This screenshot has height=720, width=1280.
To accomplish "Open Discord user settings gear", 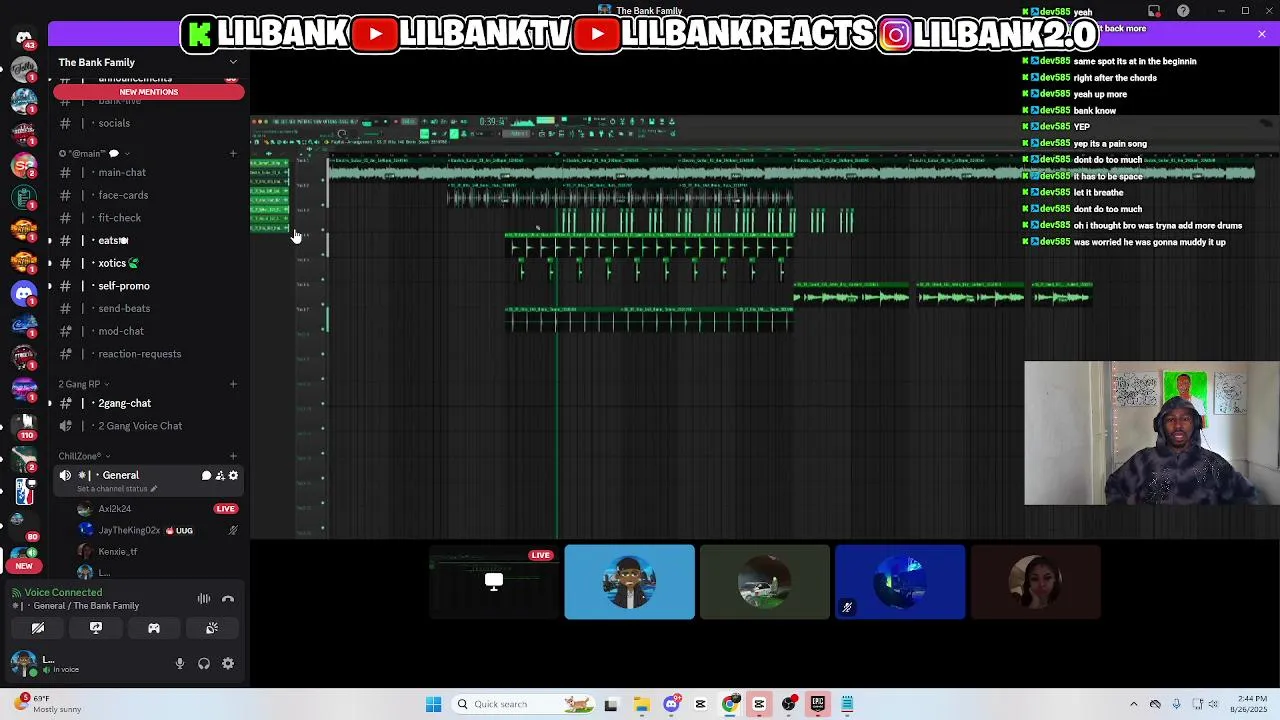I will [228, 663].
